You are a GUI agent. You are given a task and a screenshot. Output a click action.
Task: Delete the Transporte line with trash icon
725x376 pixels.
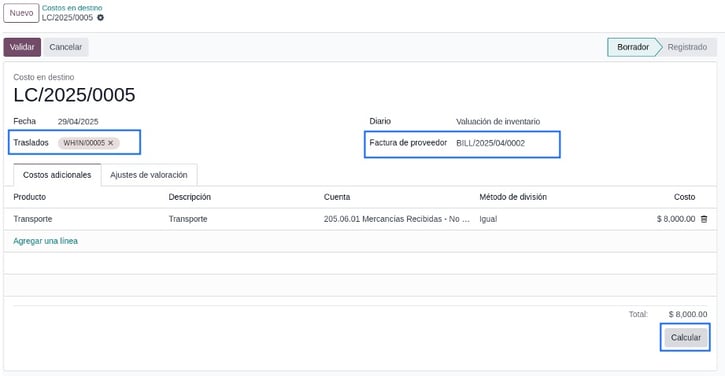pos(704,219)
